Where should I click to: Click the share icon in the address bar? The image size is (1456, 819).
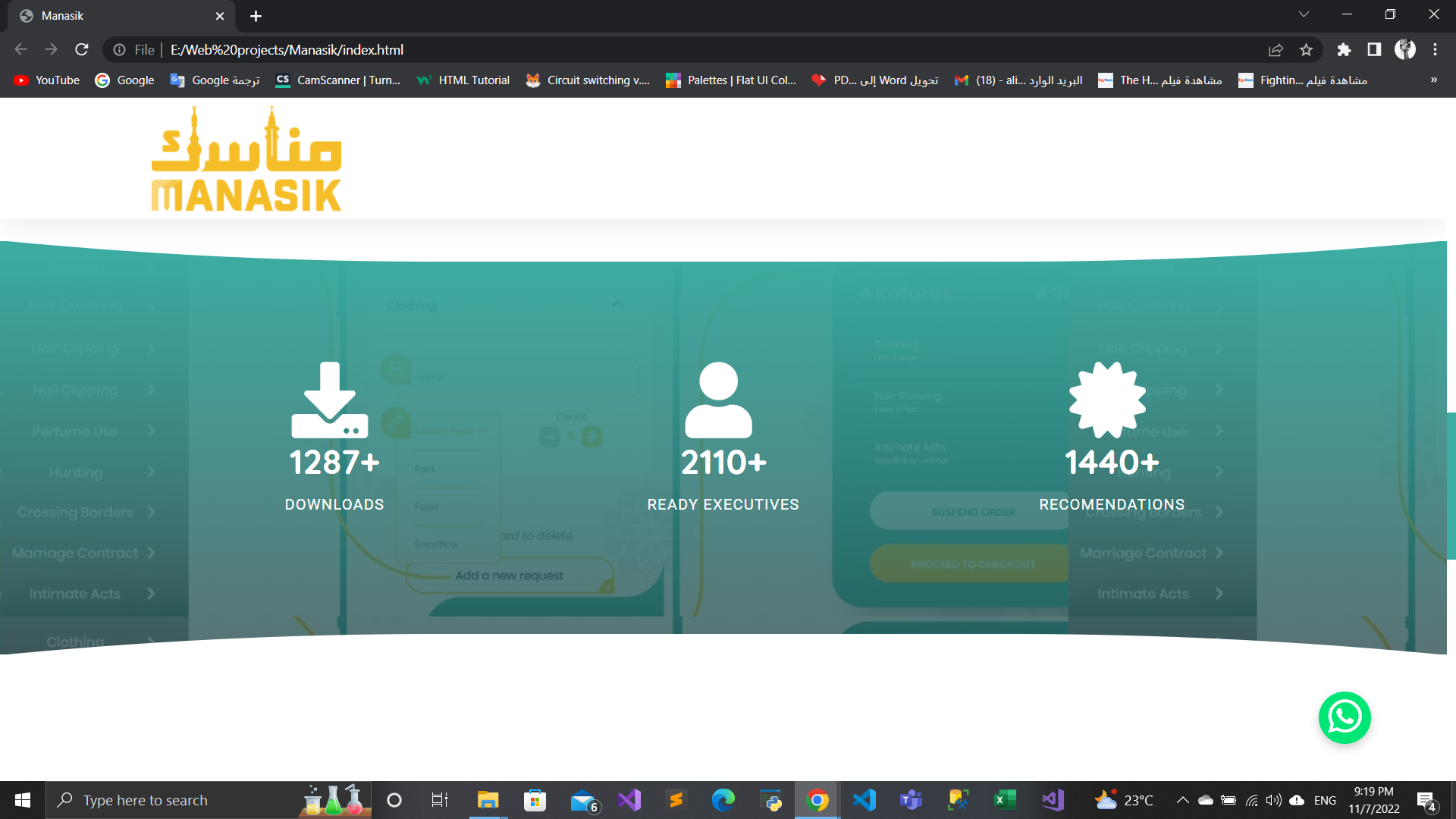point(1276,49)
